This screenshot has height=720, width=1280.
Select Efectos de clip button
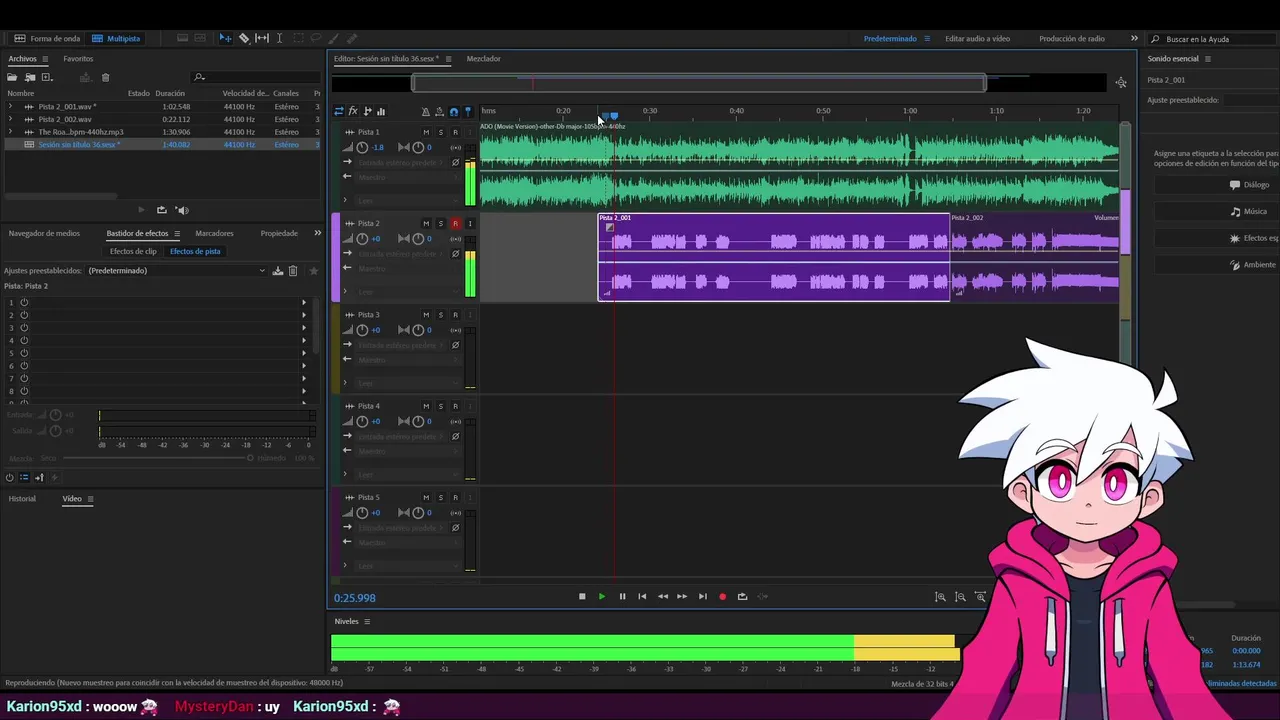coord(133,251)
